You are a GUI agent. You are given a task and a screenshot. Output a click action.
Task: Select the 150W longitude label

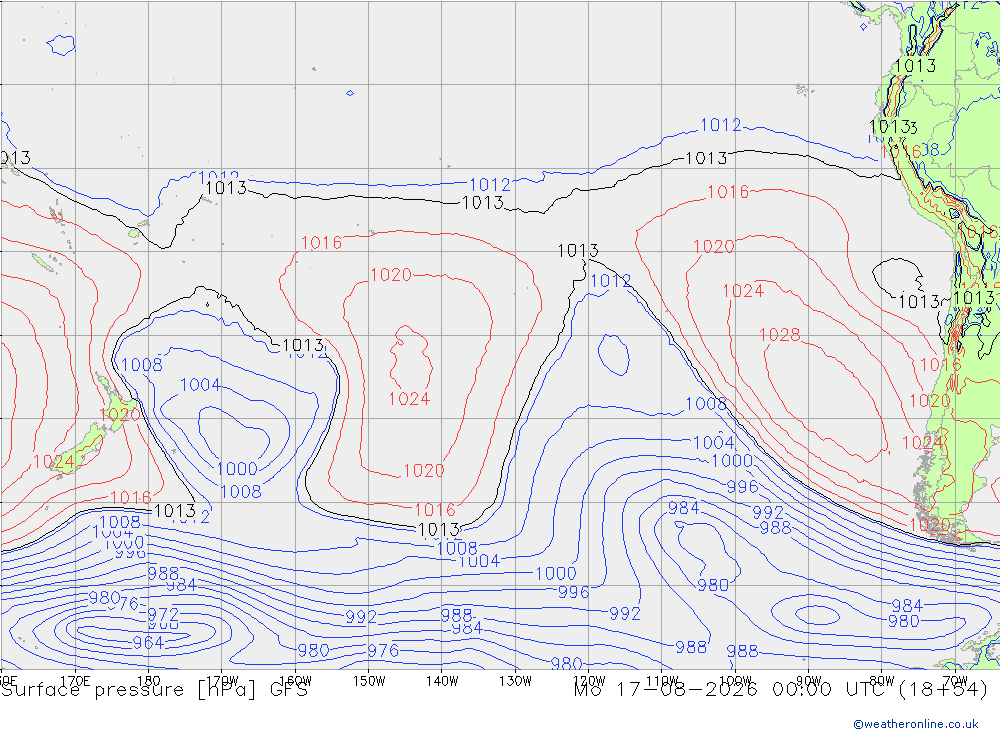(369, 681)
